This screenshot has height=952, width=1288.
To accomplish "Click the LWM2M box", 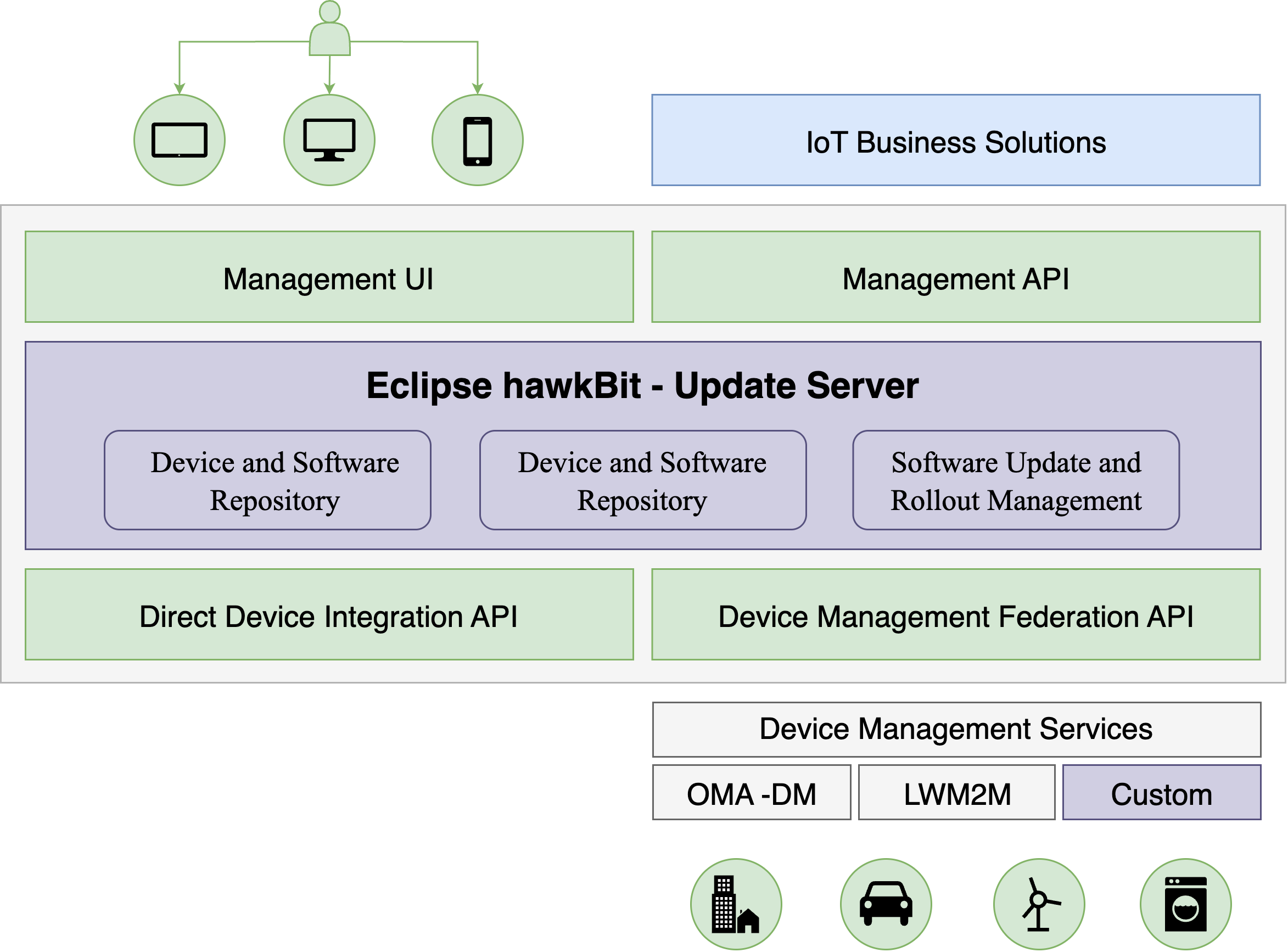I will [x=957, y=793].
